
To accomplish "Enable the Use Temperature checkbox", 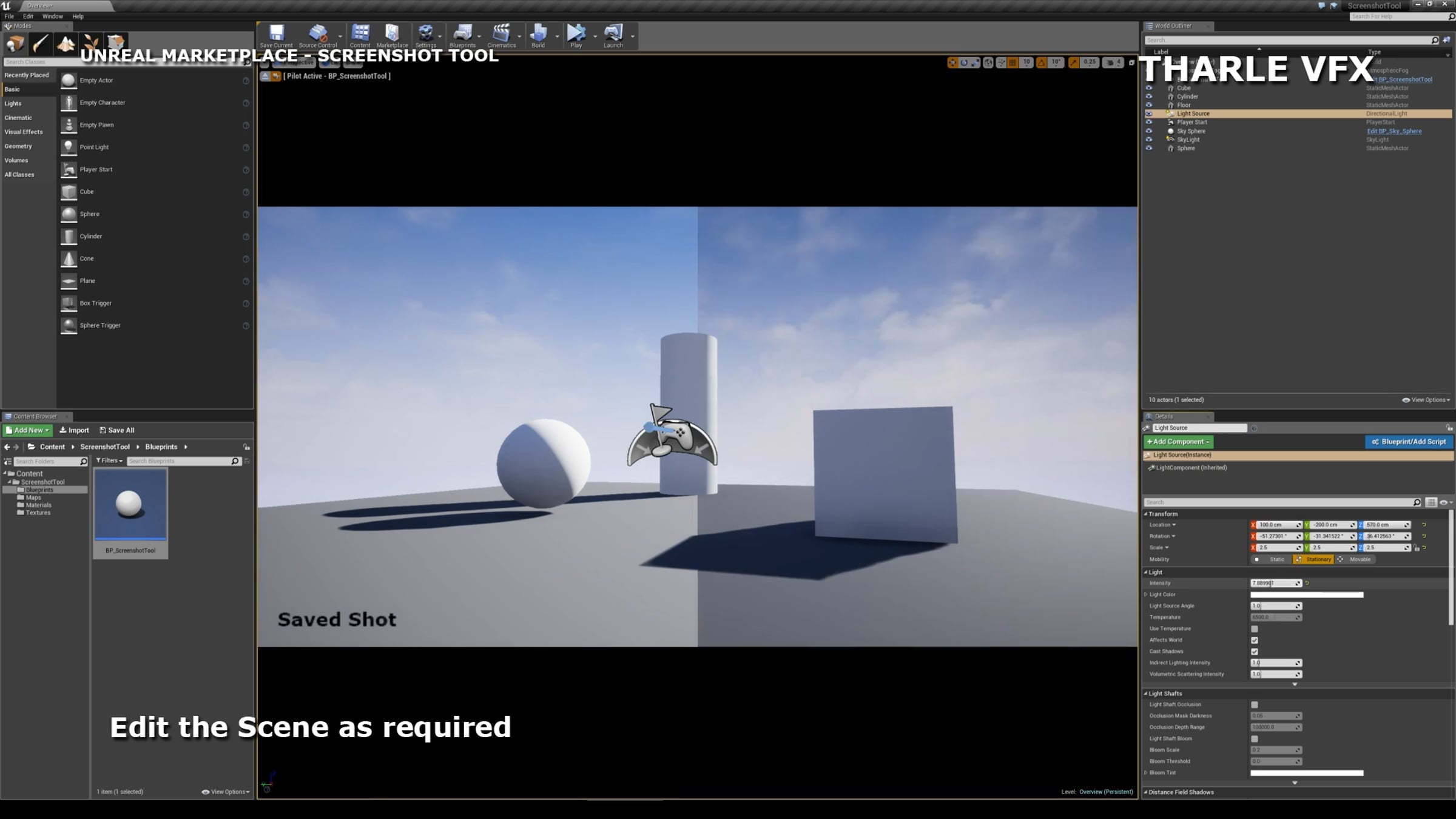I will click(1255, 629).
